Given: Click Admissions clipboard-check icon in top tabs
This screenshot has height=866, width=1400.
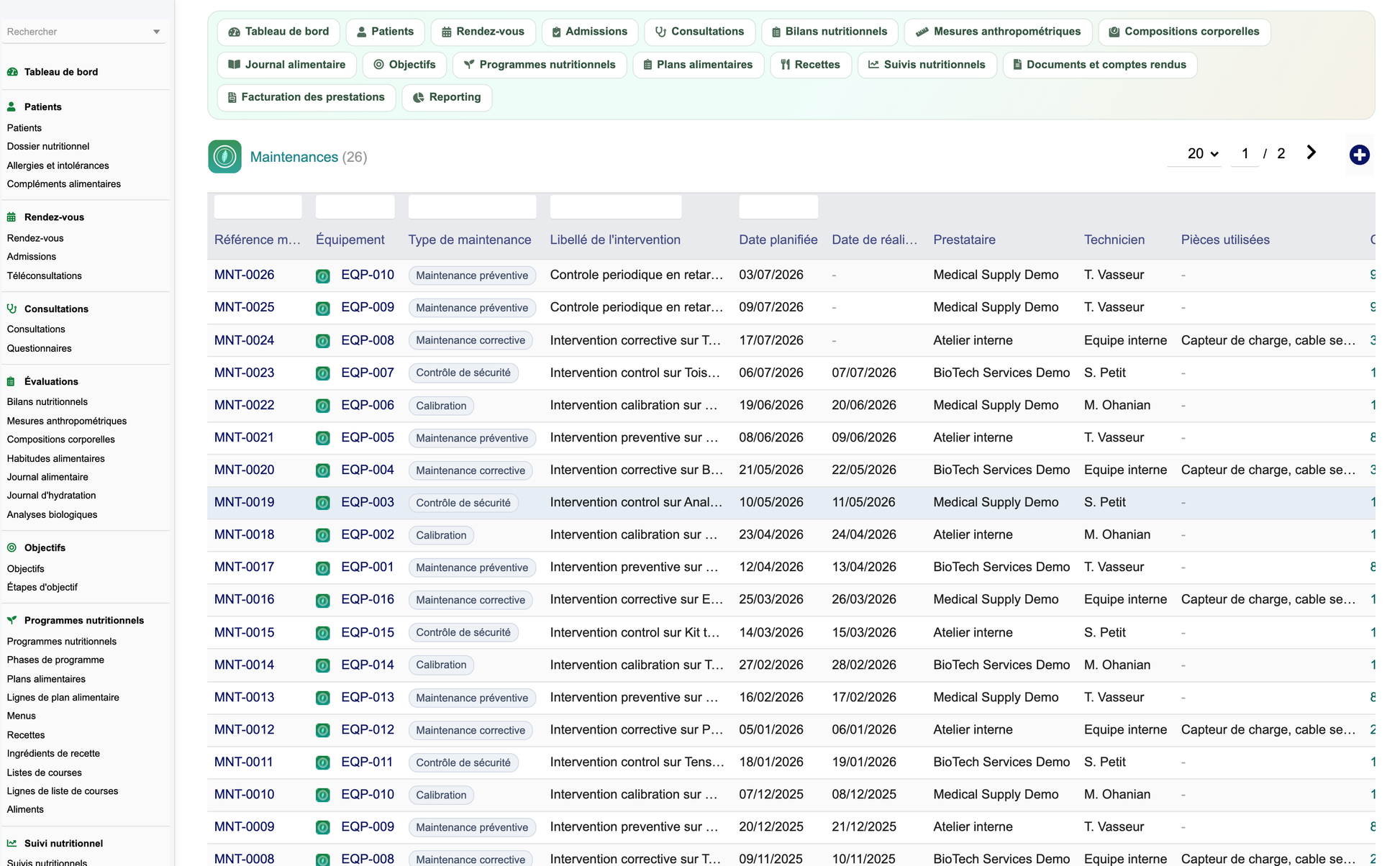Looking at the screenshot, I should click(x=556, y=32).
